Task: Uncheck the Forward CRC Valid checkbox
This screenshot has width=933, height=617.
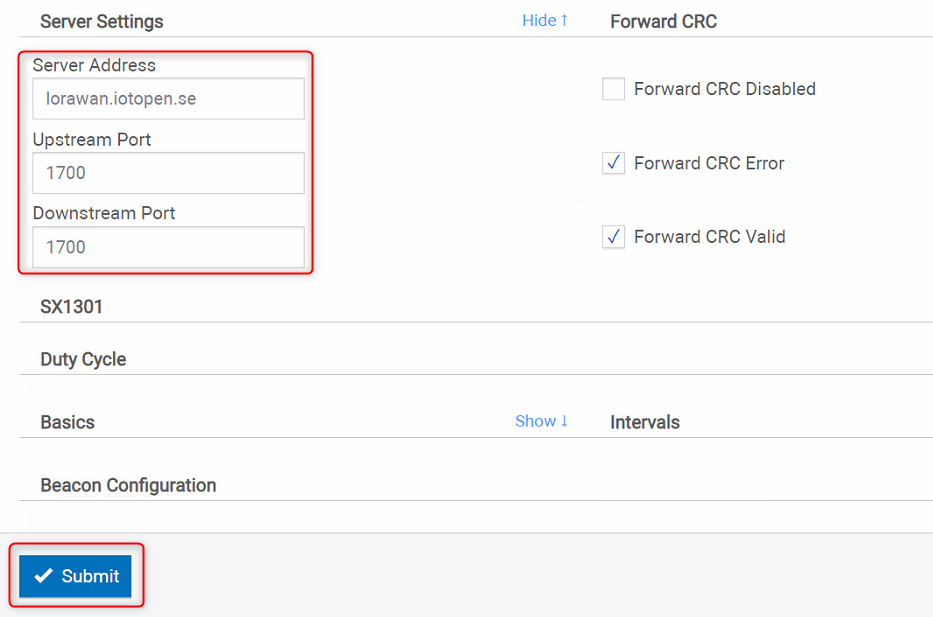Action: click(613, 237)
